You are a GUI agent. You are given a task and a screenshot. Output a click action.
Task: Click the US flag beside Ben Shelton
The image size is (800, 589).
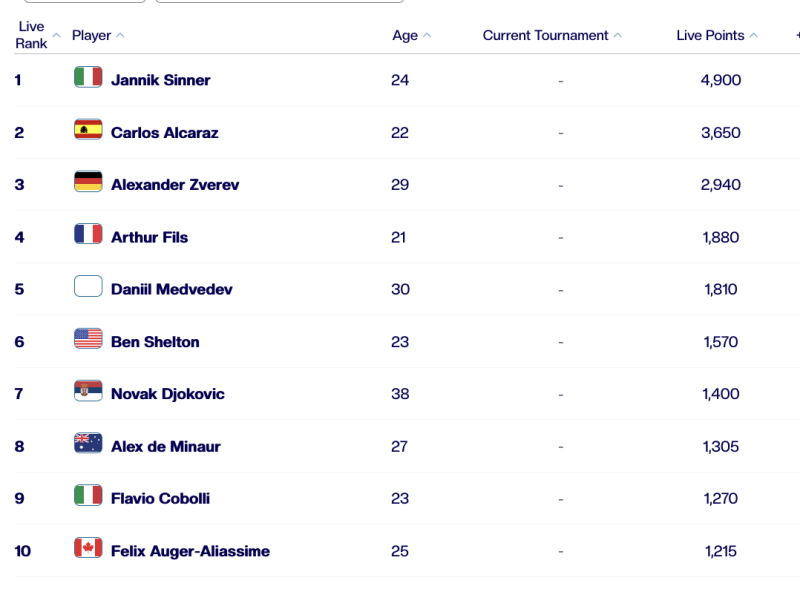click(88, 339)
